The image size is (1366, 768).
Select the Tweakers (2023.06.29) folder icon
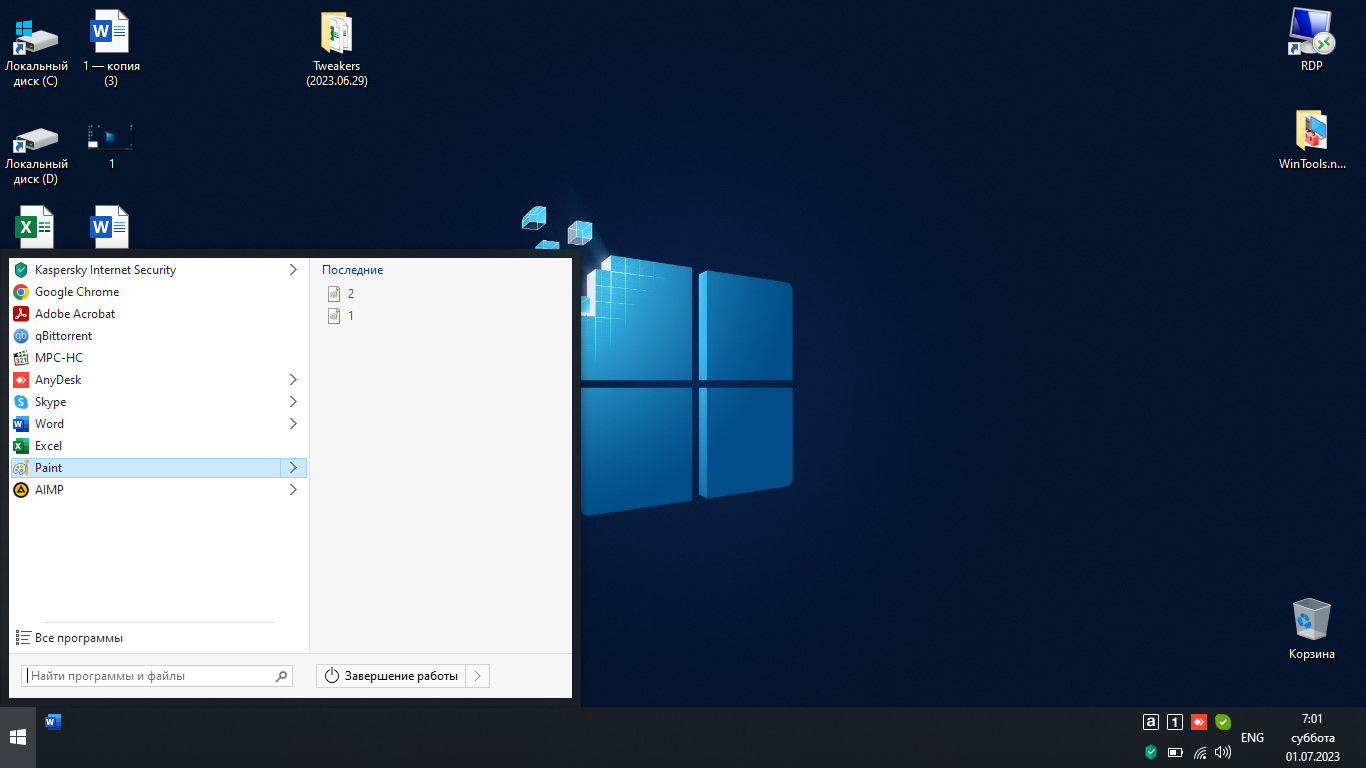[337, 34]
